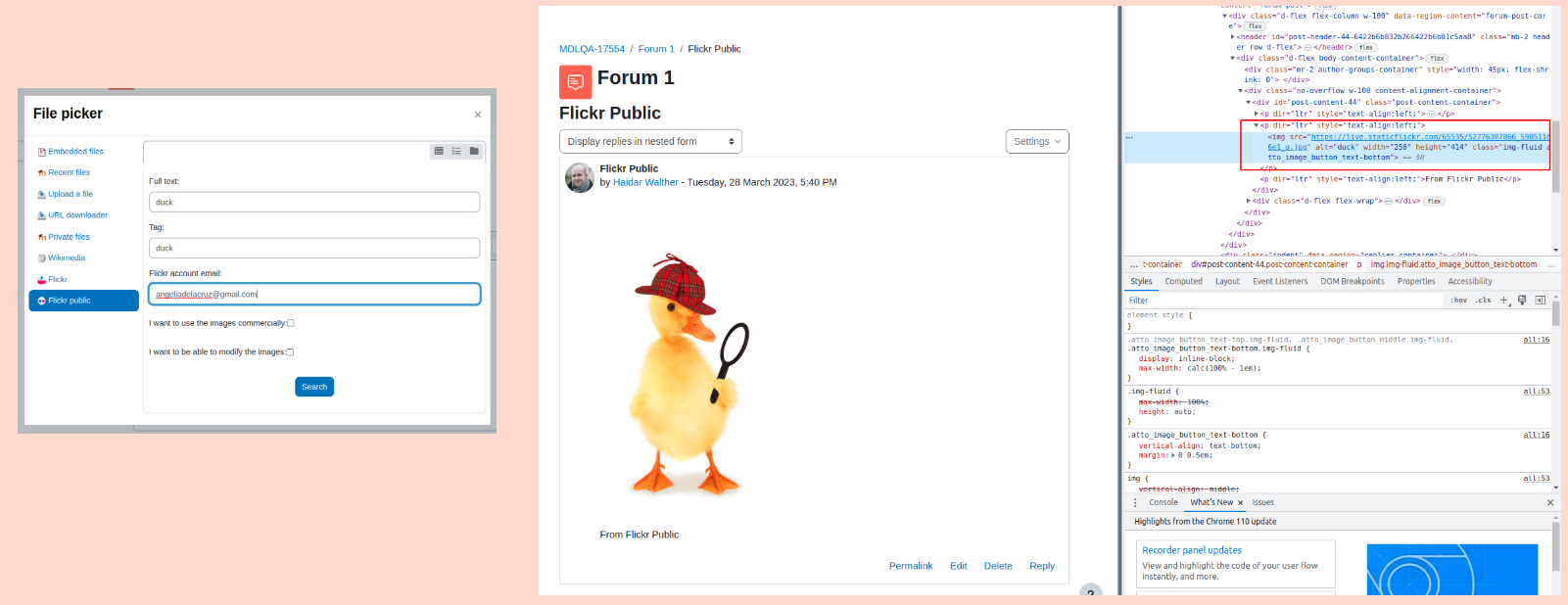Image resolution: width=1568 pixels, height=605 pixels.
Task: Click the Flickr account email field
Action: (314, 294)
